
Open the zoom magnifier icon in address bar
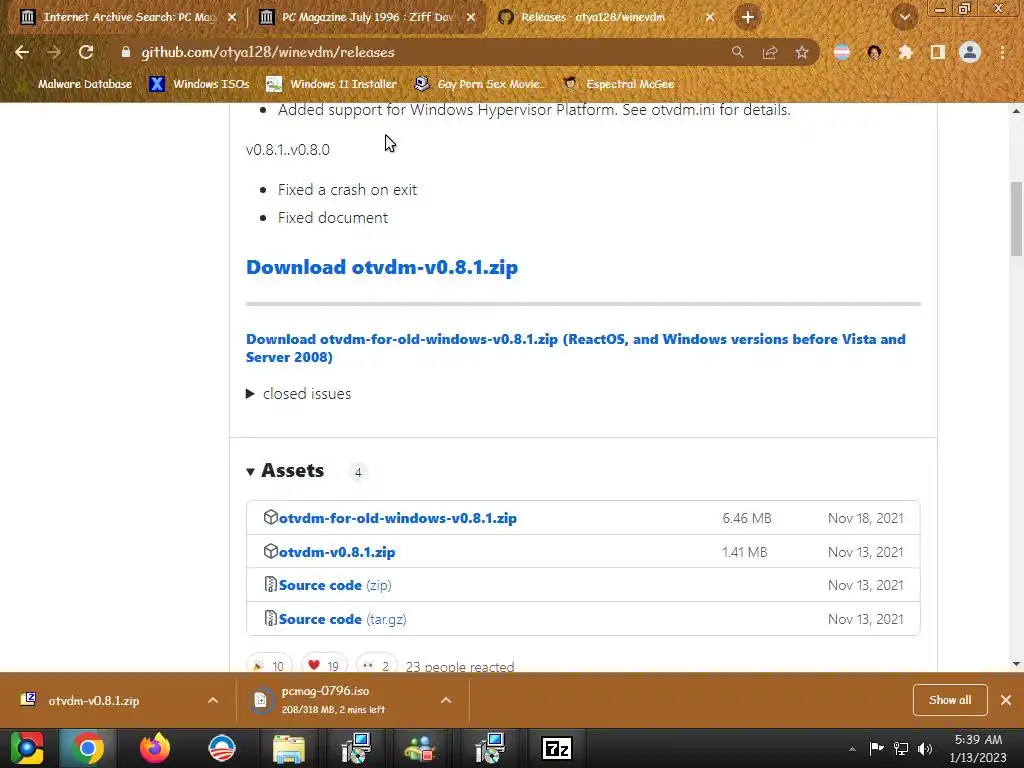737,52
